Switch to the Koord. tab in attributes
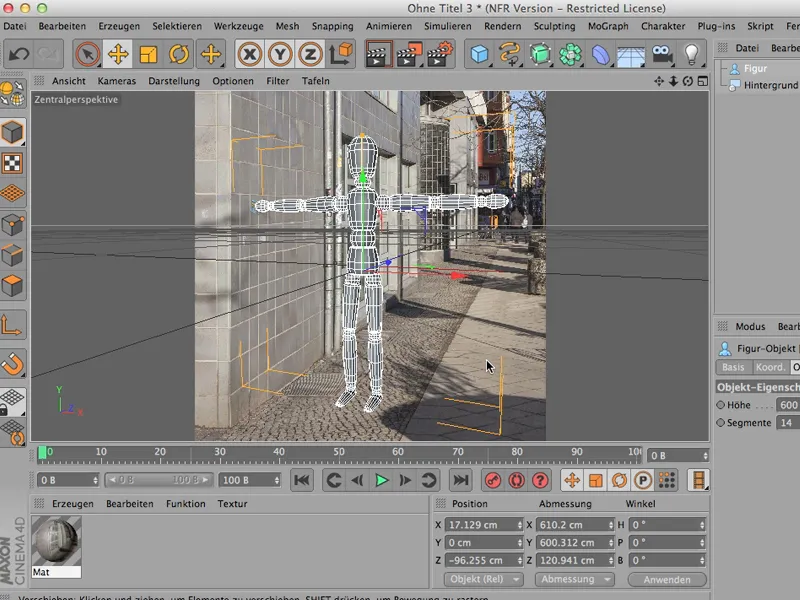This screenshot has height=600, width=800. click(x=772, y=366)
